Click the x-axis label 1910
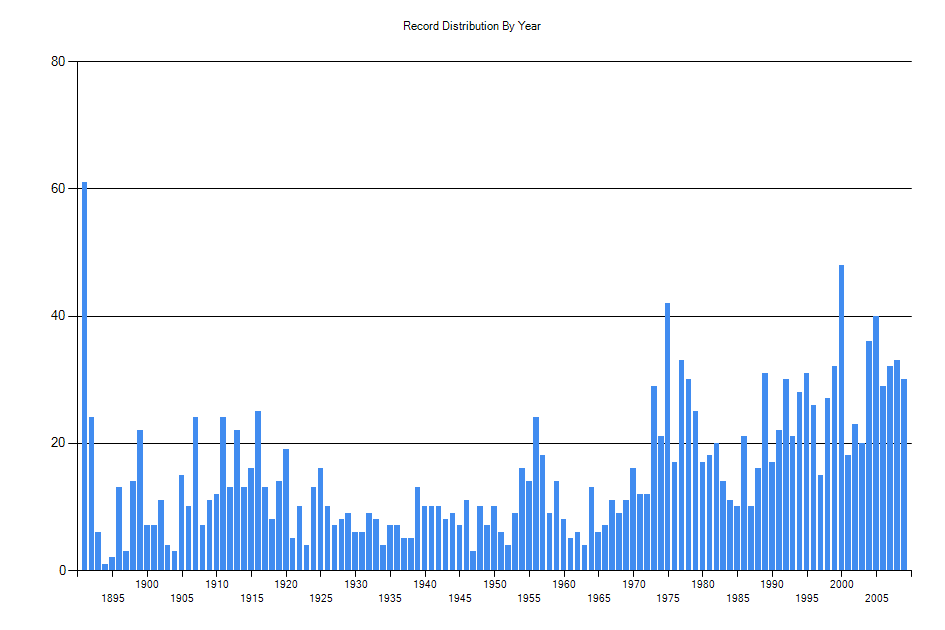Screen dimensions: 945x630 pos(217,584)
